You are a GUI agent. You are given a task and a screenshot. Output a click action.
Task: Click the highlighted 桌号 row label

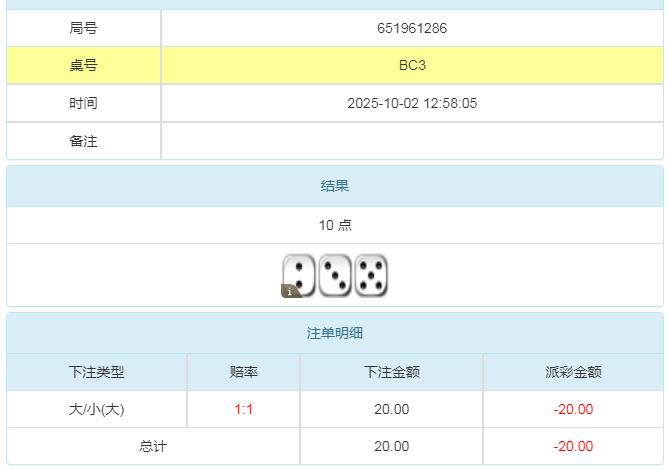tap(84, 65)
